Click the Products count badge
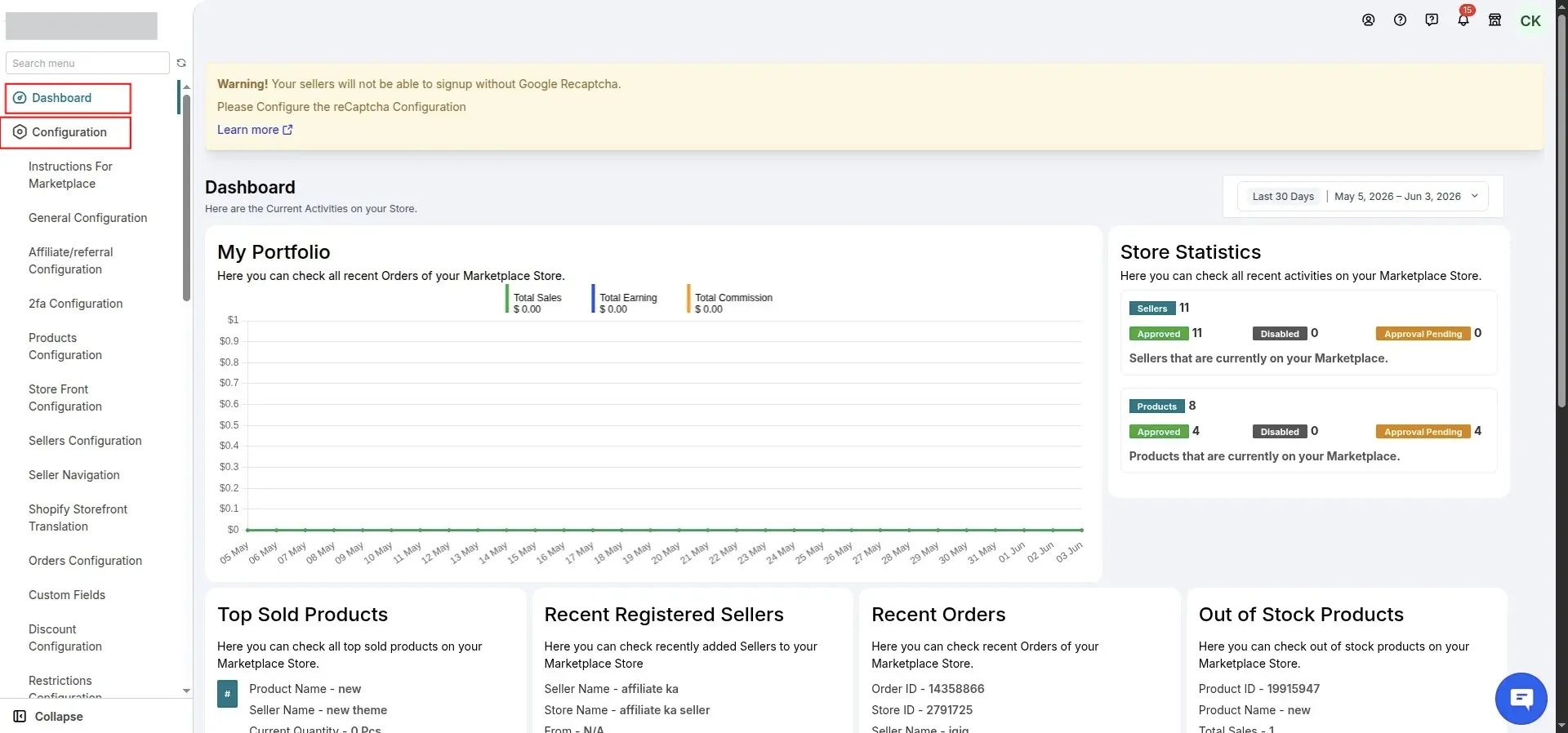 1156,406
